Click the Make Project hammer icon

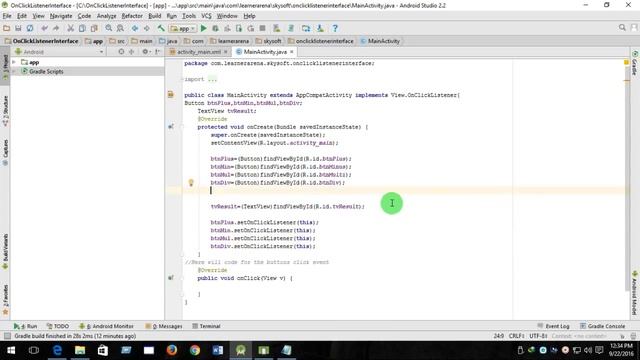[161, 28]
